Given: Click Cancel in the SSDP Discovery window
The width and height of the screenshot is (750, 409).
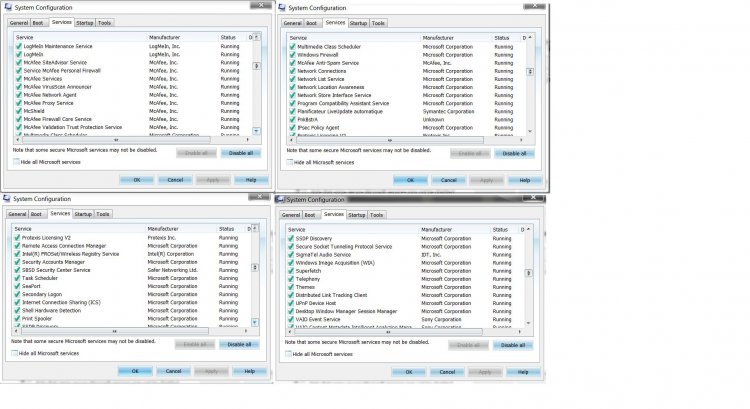Looking at the screenshot, I should pyautogui.click(x=447, y=372).
